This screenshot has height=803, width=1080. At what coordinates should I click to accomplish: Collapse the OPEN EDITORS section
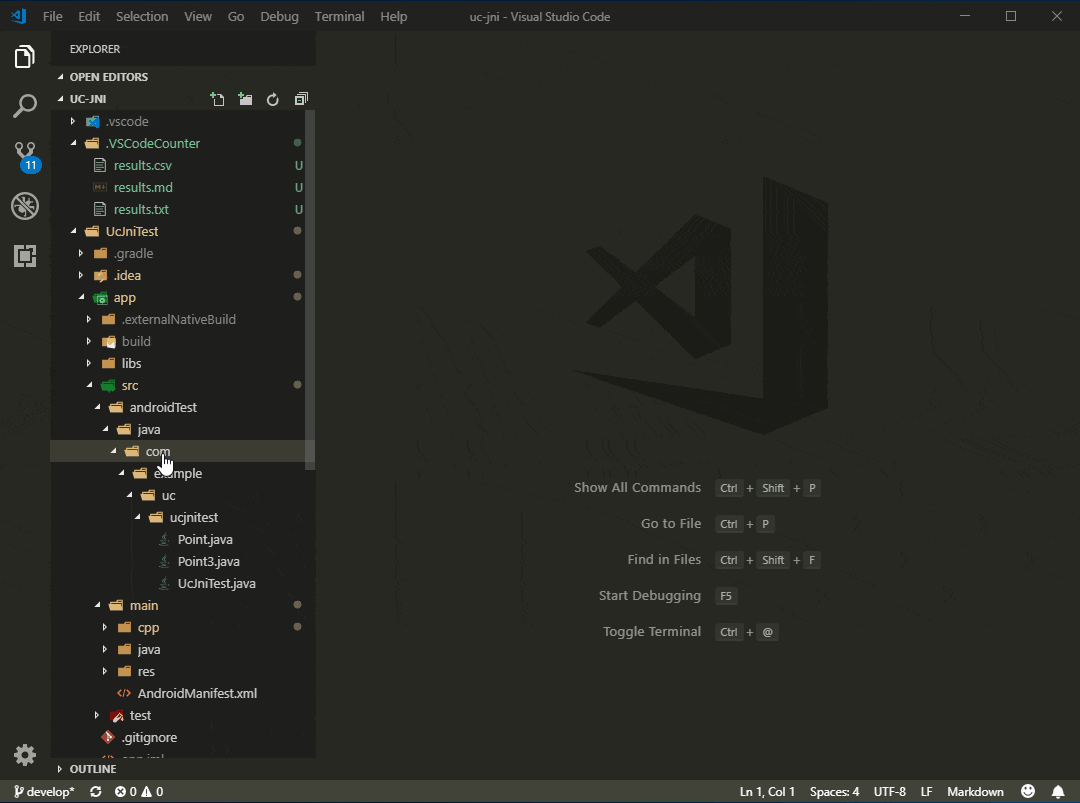point(183,76)
